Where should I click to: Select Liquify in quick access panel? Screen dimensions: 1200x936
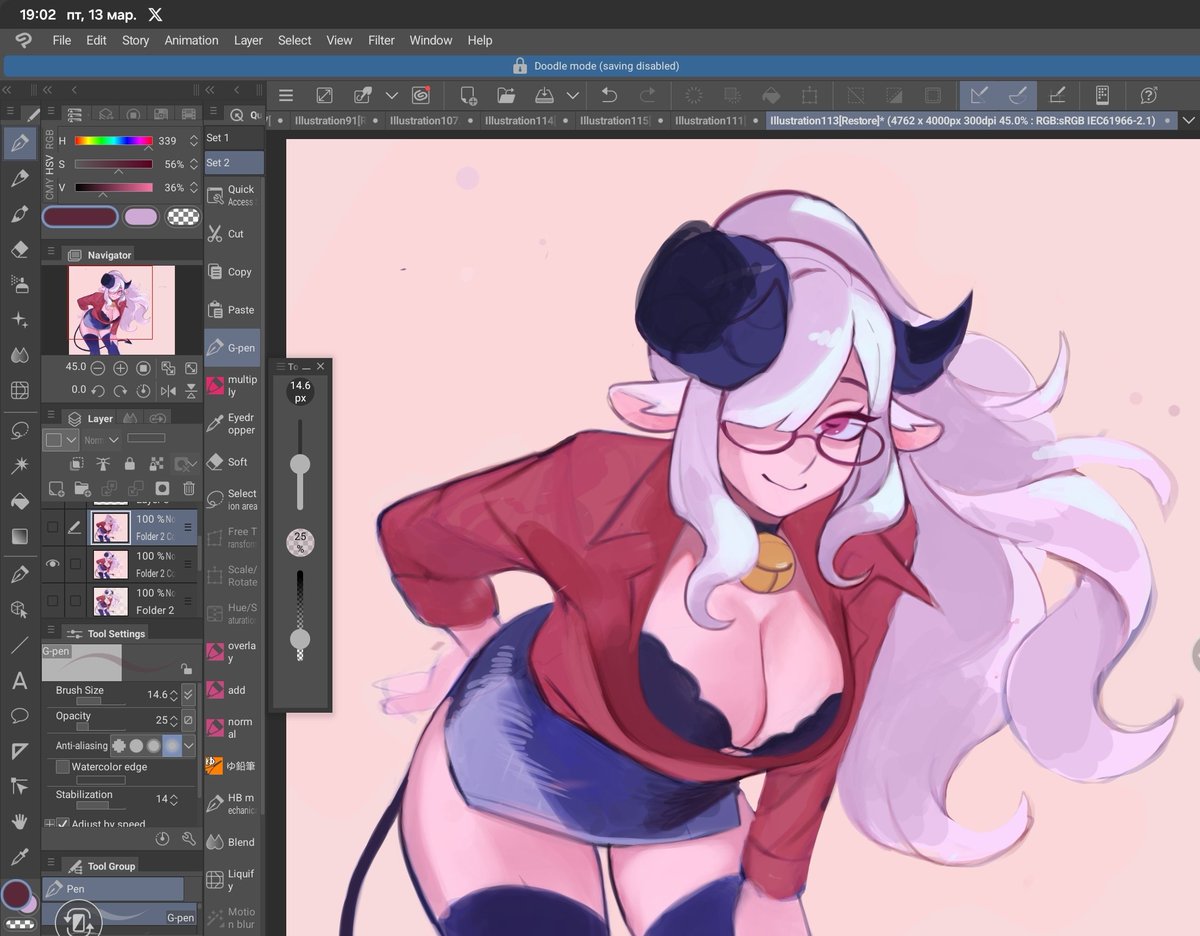233,880
